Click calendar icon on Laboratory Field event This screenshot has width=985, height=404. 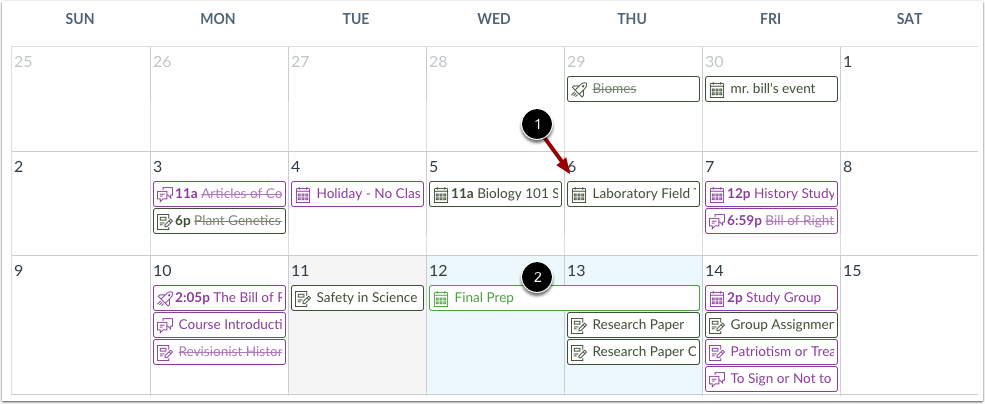(x=579, y=194)
